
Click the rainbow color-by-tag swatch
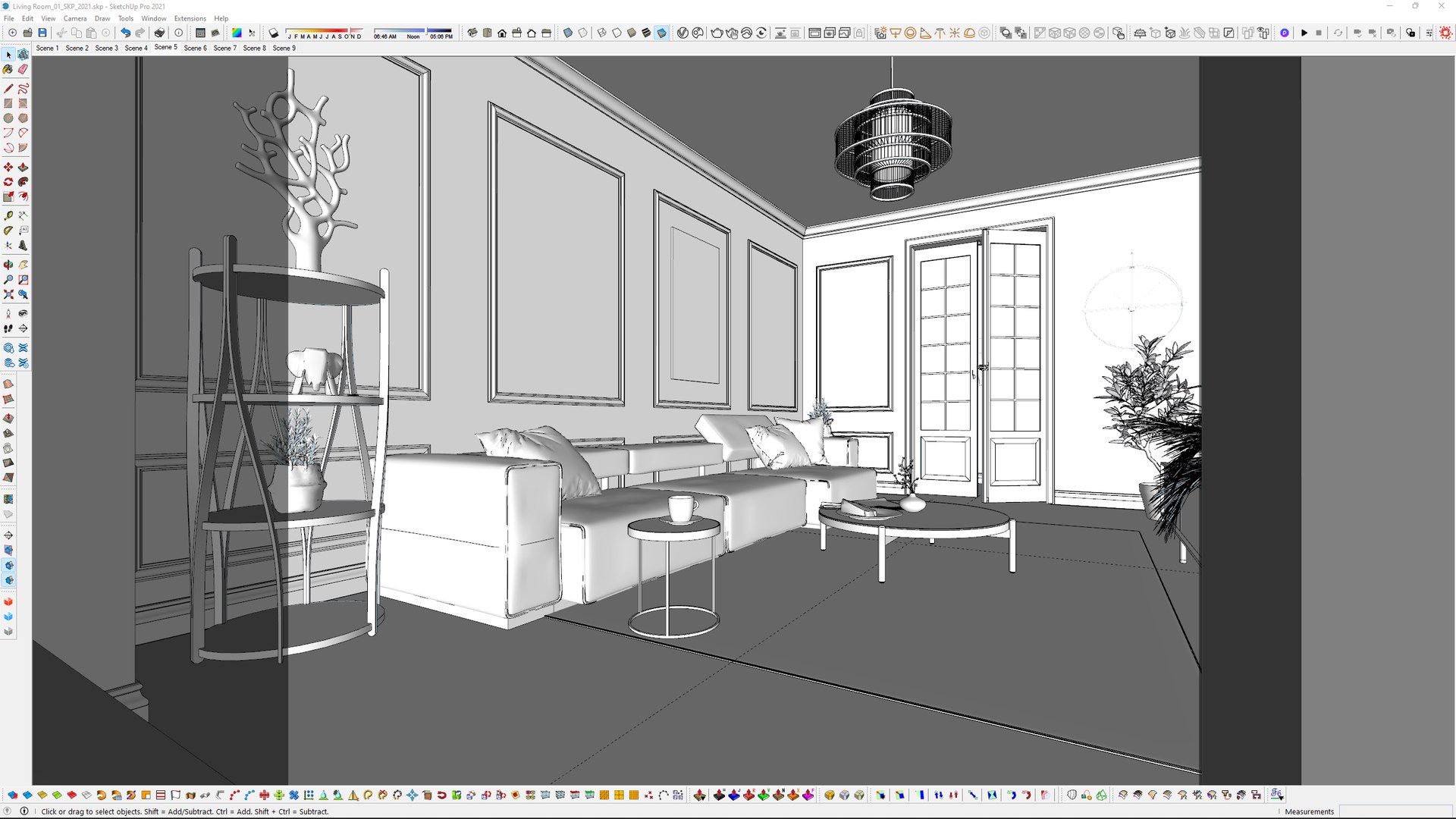click(x=237, y=33)
